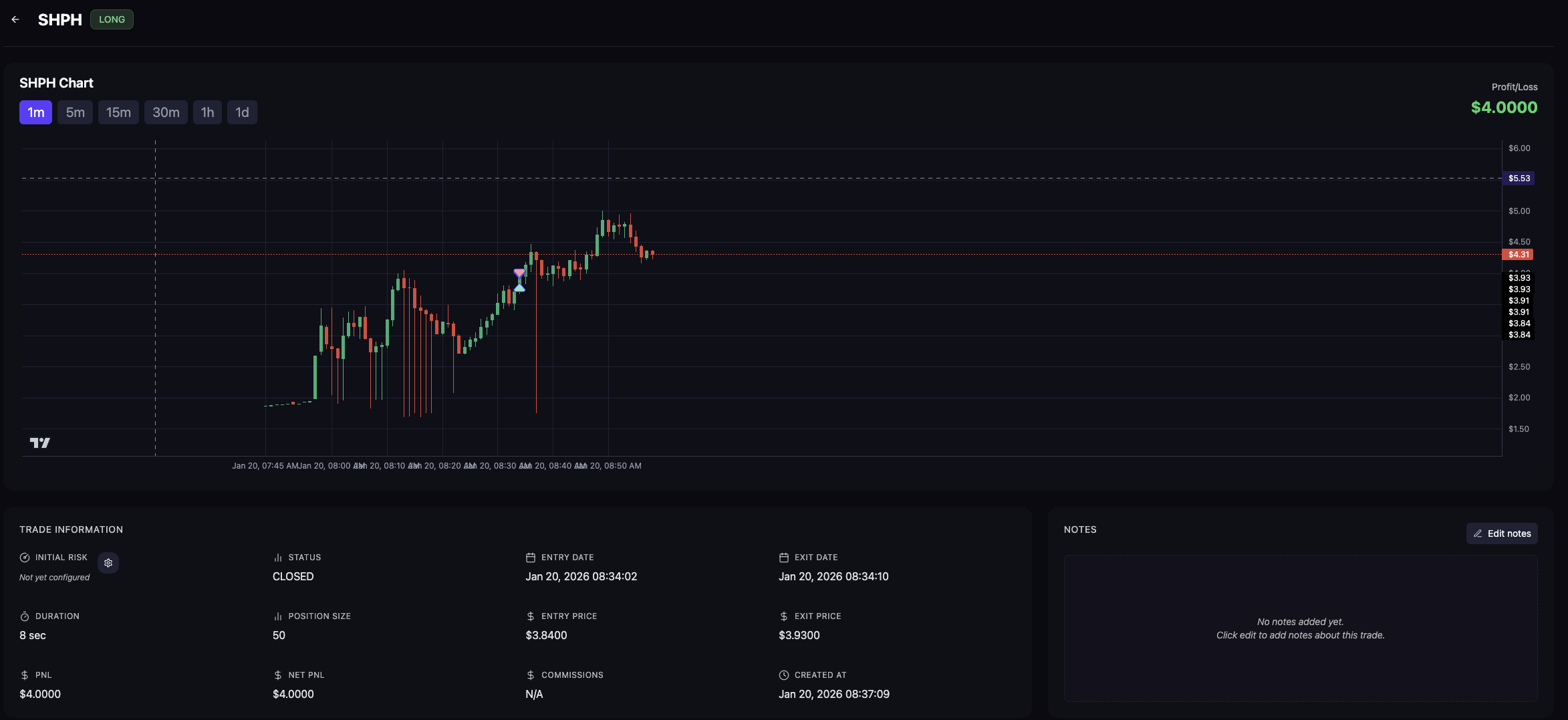Click the calendar icon beside Entry Date

pyautogui.click(x=531, y=558)
